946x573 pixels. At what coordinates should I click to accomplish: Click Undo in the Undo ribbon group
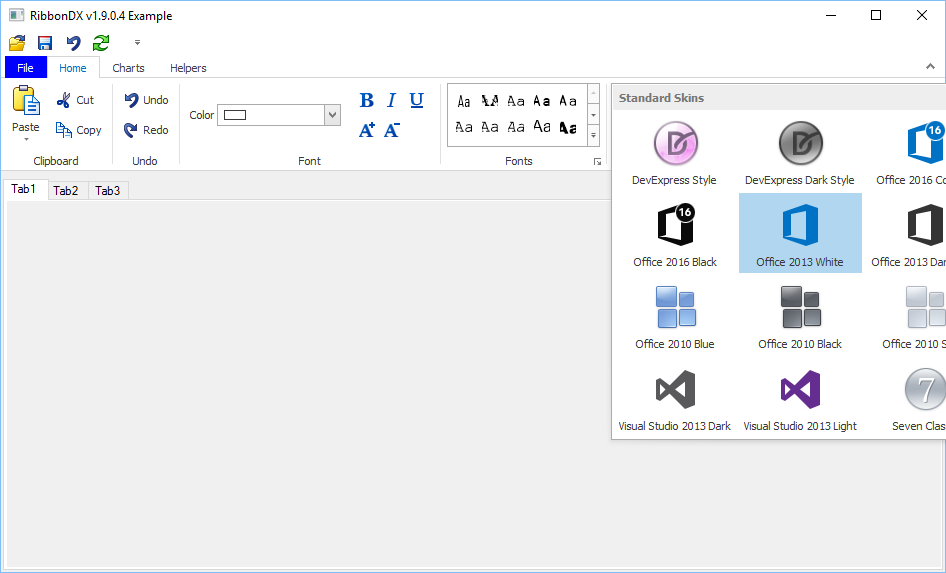146,100
